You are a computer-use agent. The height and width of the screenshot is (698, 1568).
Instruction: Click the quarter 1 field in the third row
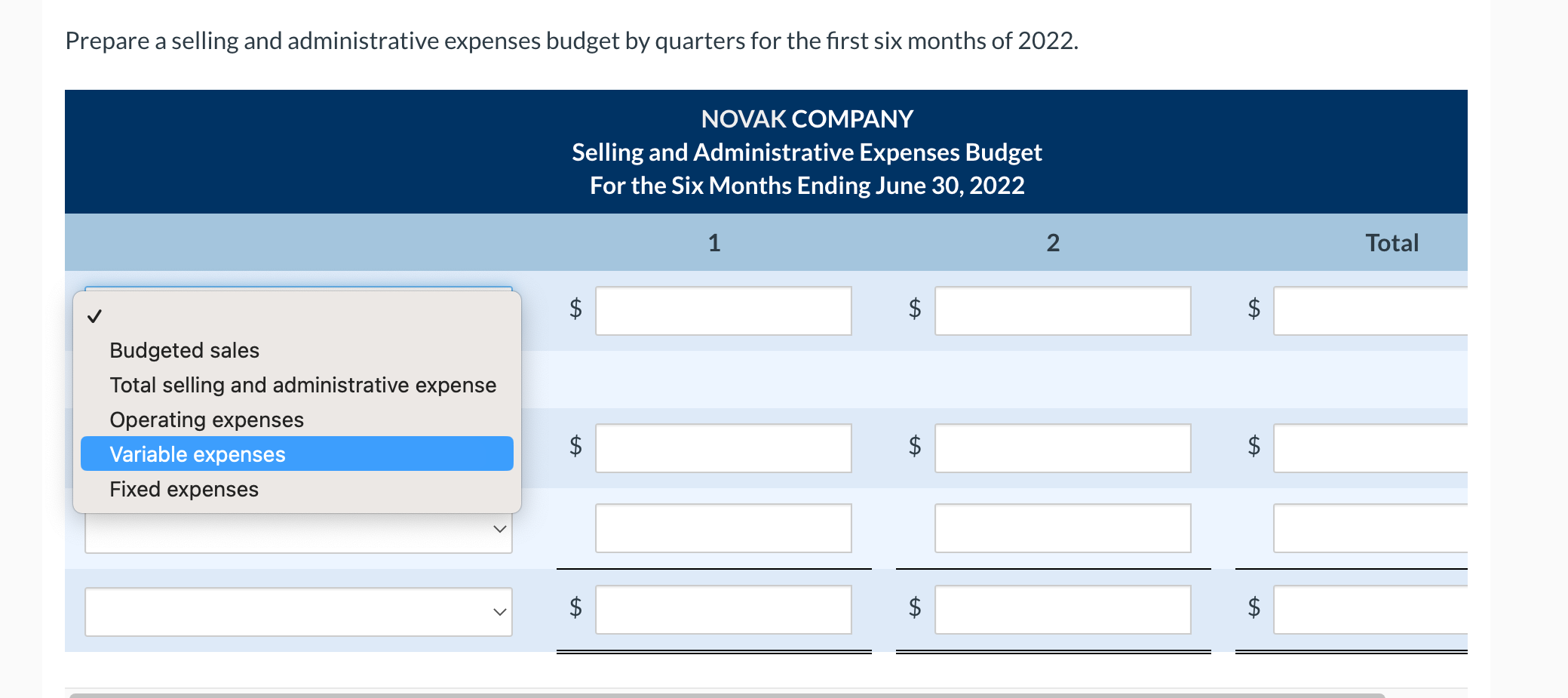[x=723, y=528]
